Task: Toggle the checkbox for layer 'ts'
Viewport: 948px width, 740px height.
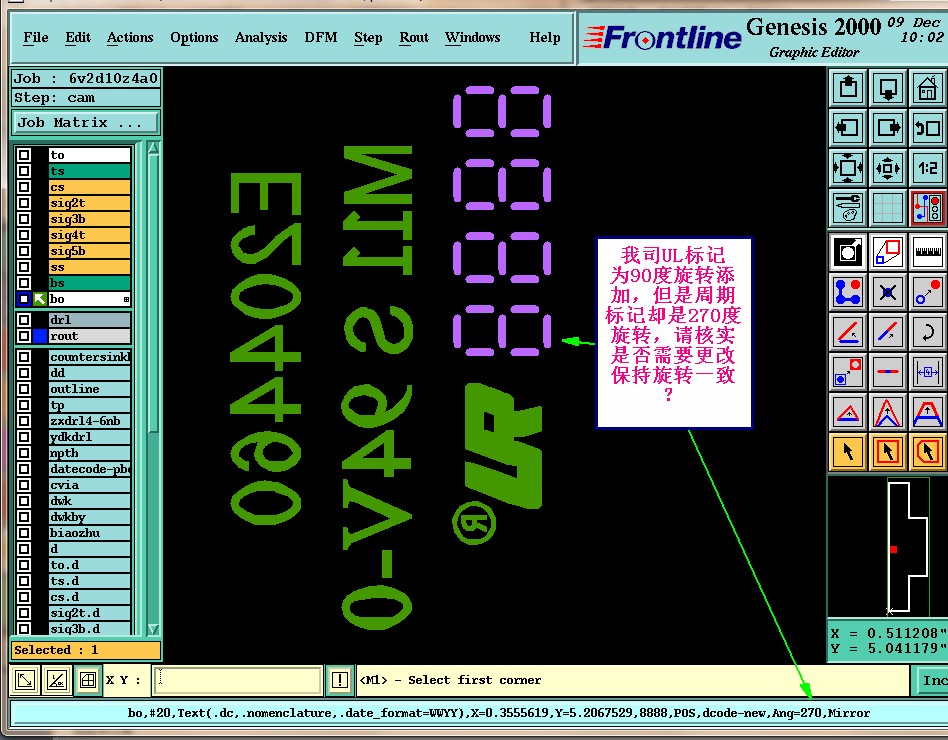Action: click(x=24, y=171)
